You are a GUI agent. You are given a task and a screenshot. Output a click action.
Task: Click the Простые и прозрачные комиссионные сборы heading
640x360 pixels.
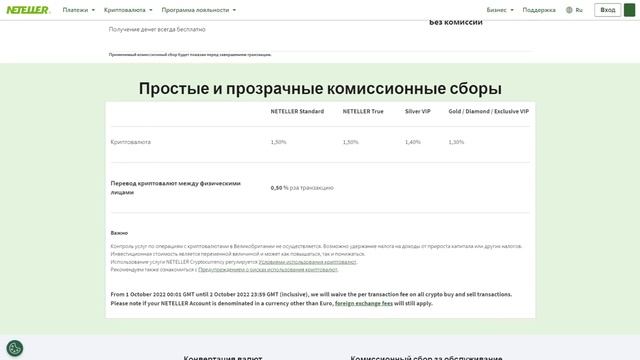(x=320, y=89)
